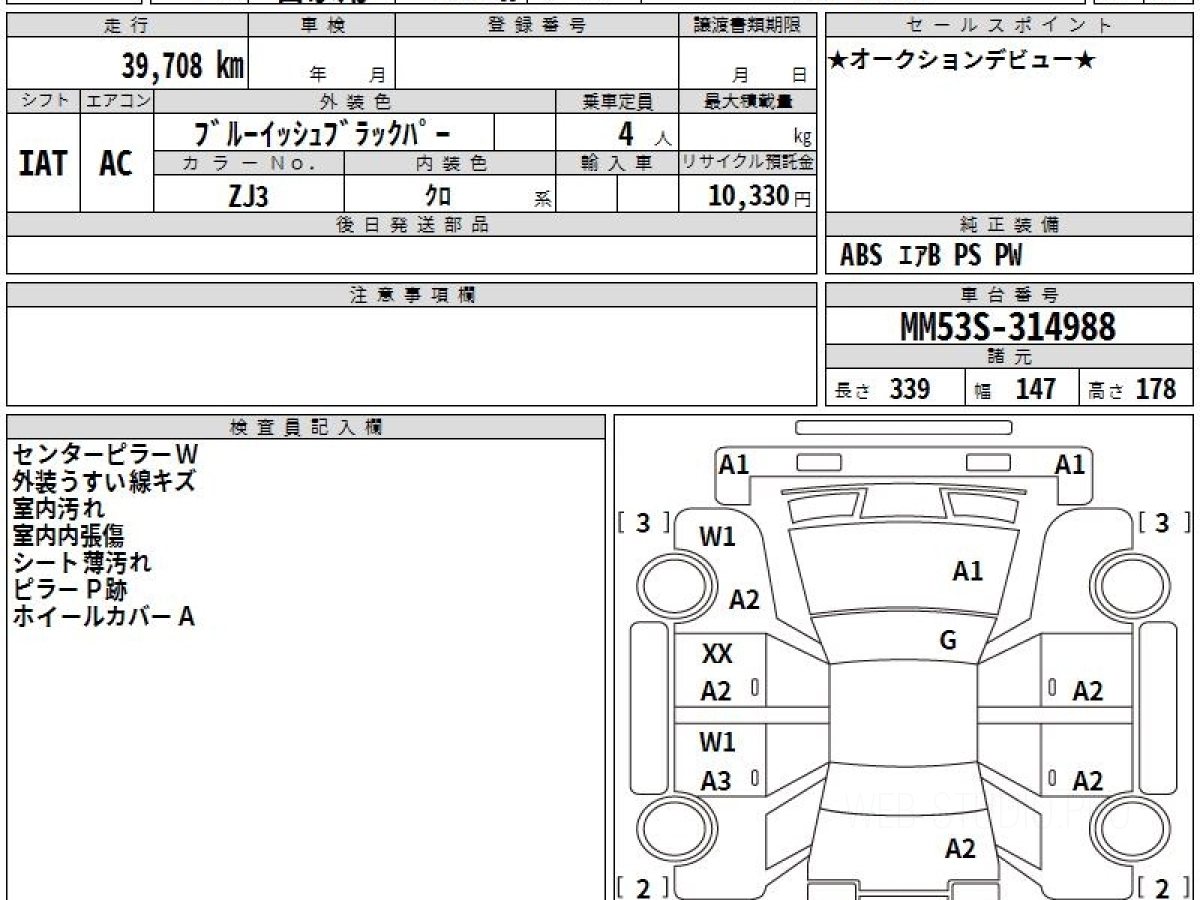Click the 譲渡書類期限 header

[747, 26]
